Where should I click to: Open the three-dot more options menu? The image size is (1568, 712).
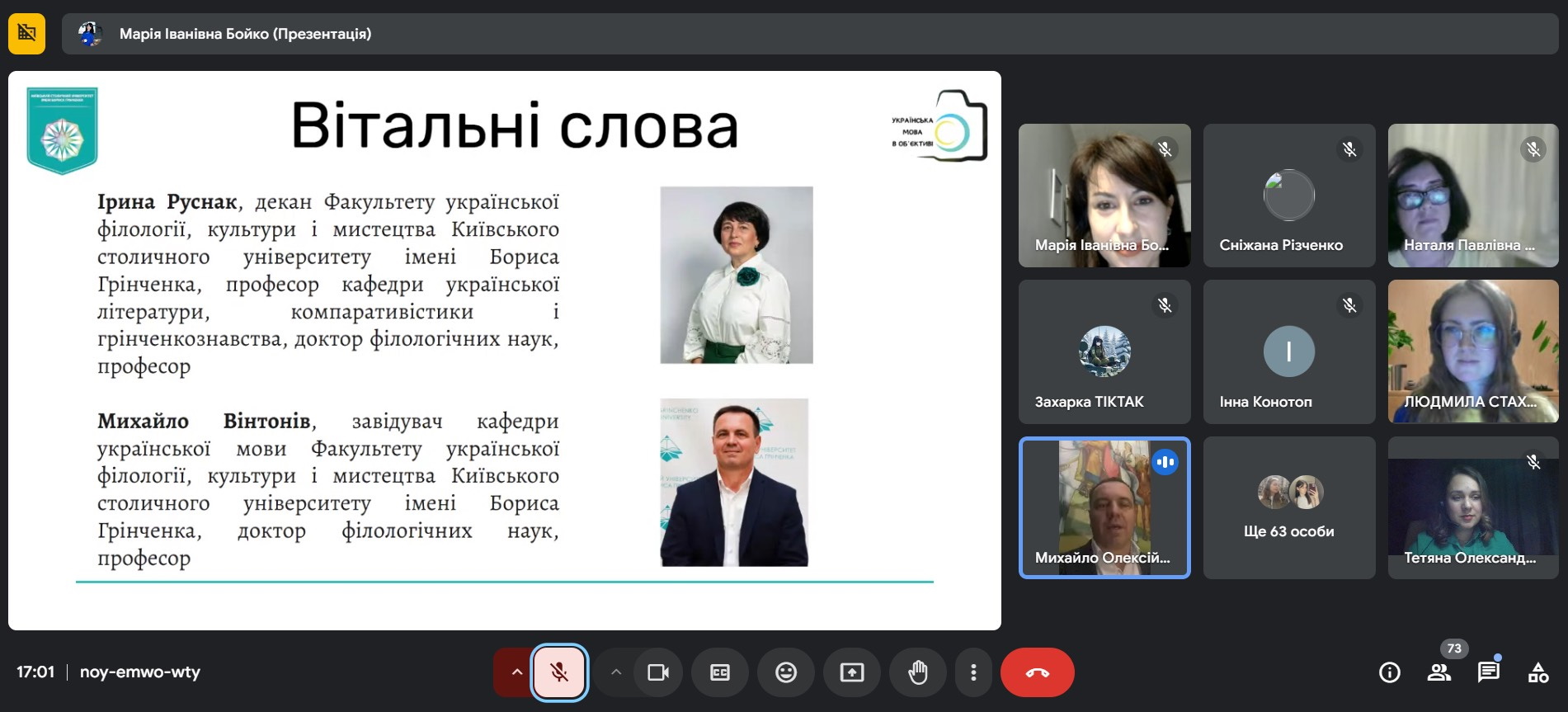coord(973,672)
